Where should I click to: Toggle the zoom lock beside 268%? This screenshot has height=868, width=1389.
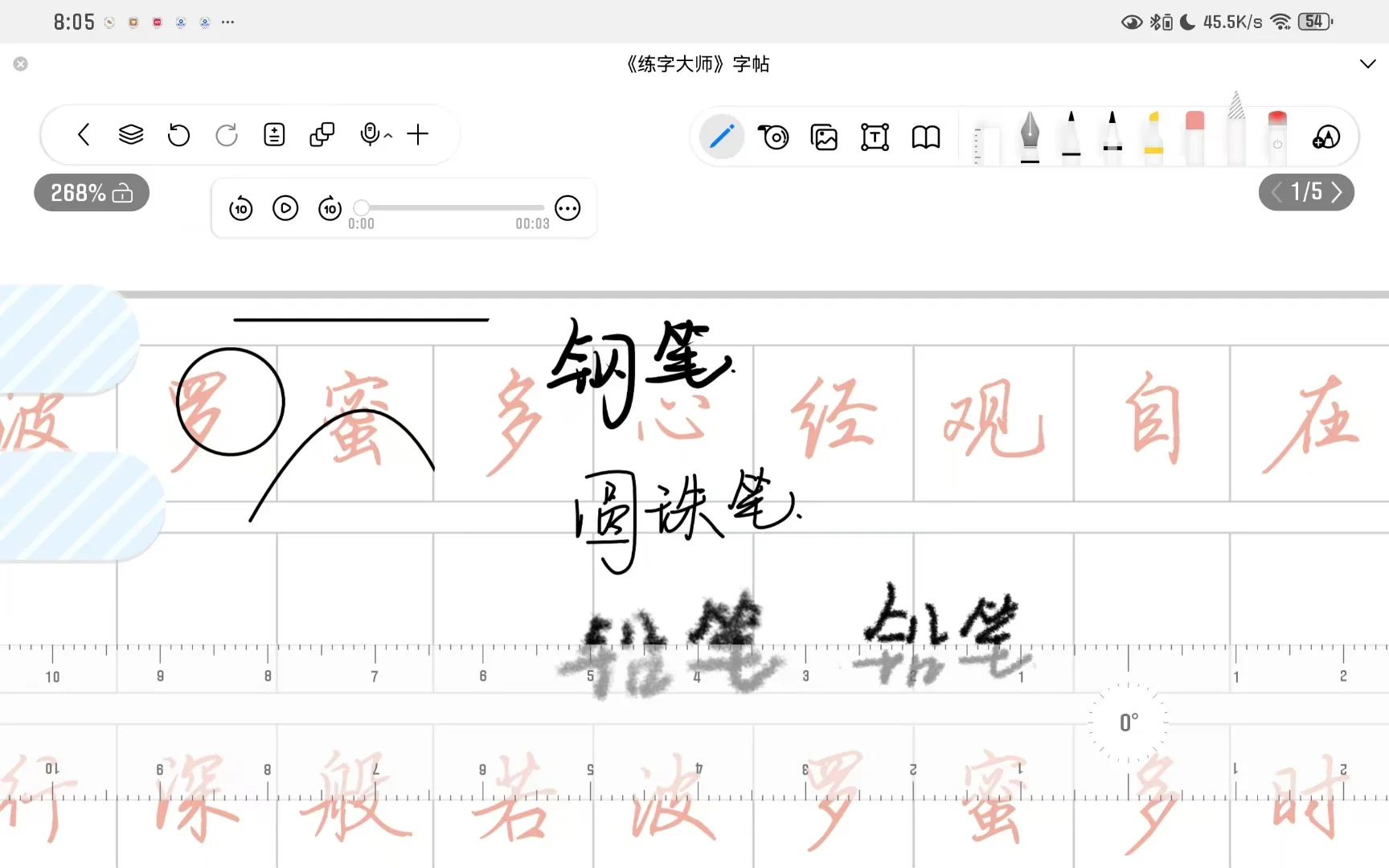[x=122, y=193]
